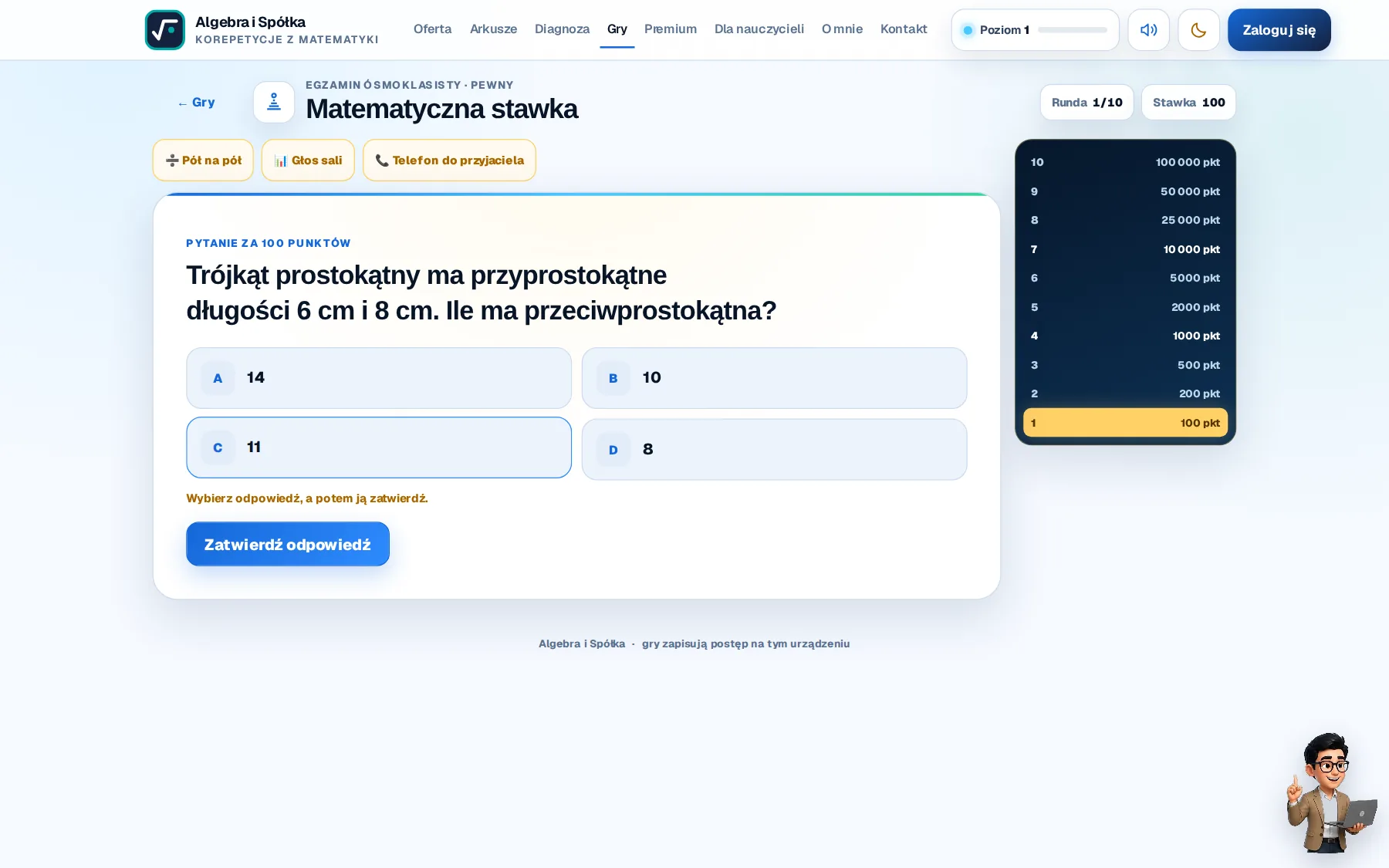This screenshot has height=868, width=1389.
Task: Click the Korepetycje z matematyki tagline
Action: [287, 39]
